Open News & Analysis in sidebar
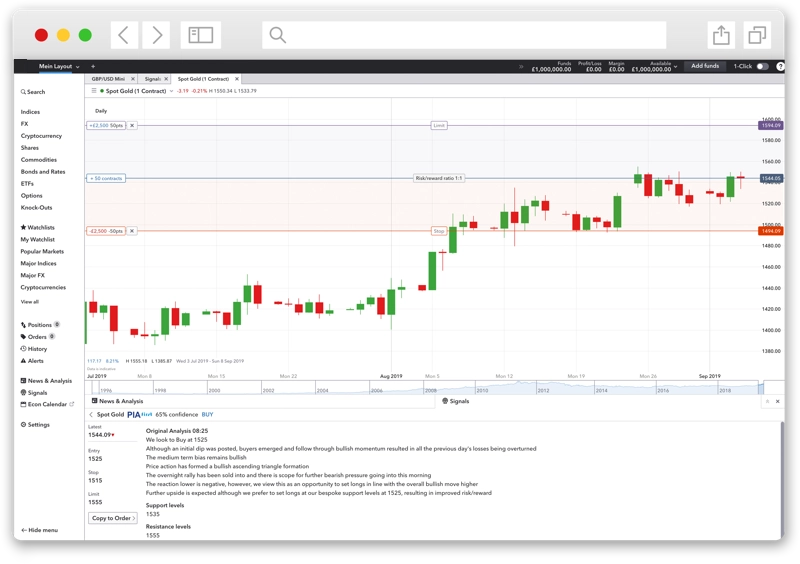 pos(46,381)
